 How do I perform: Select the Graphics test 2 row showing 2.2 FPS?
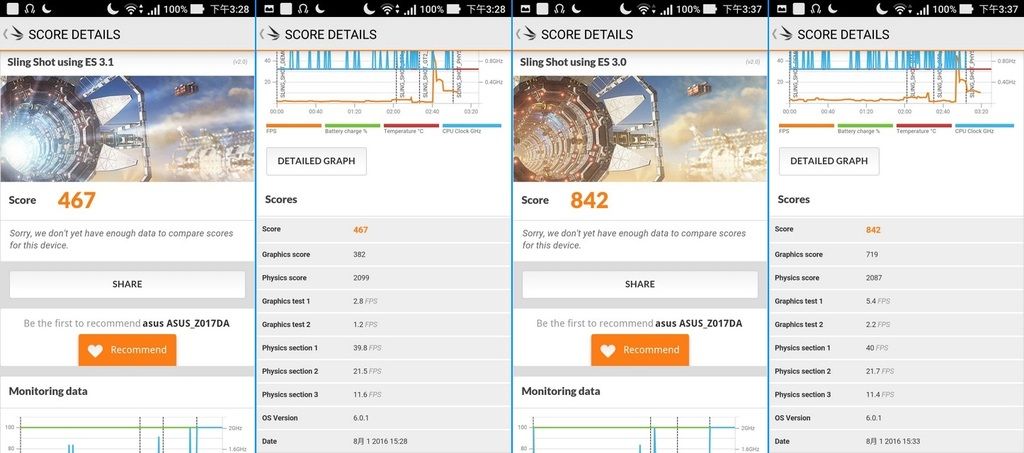coord(895,324)
